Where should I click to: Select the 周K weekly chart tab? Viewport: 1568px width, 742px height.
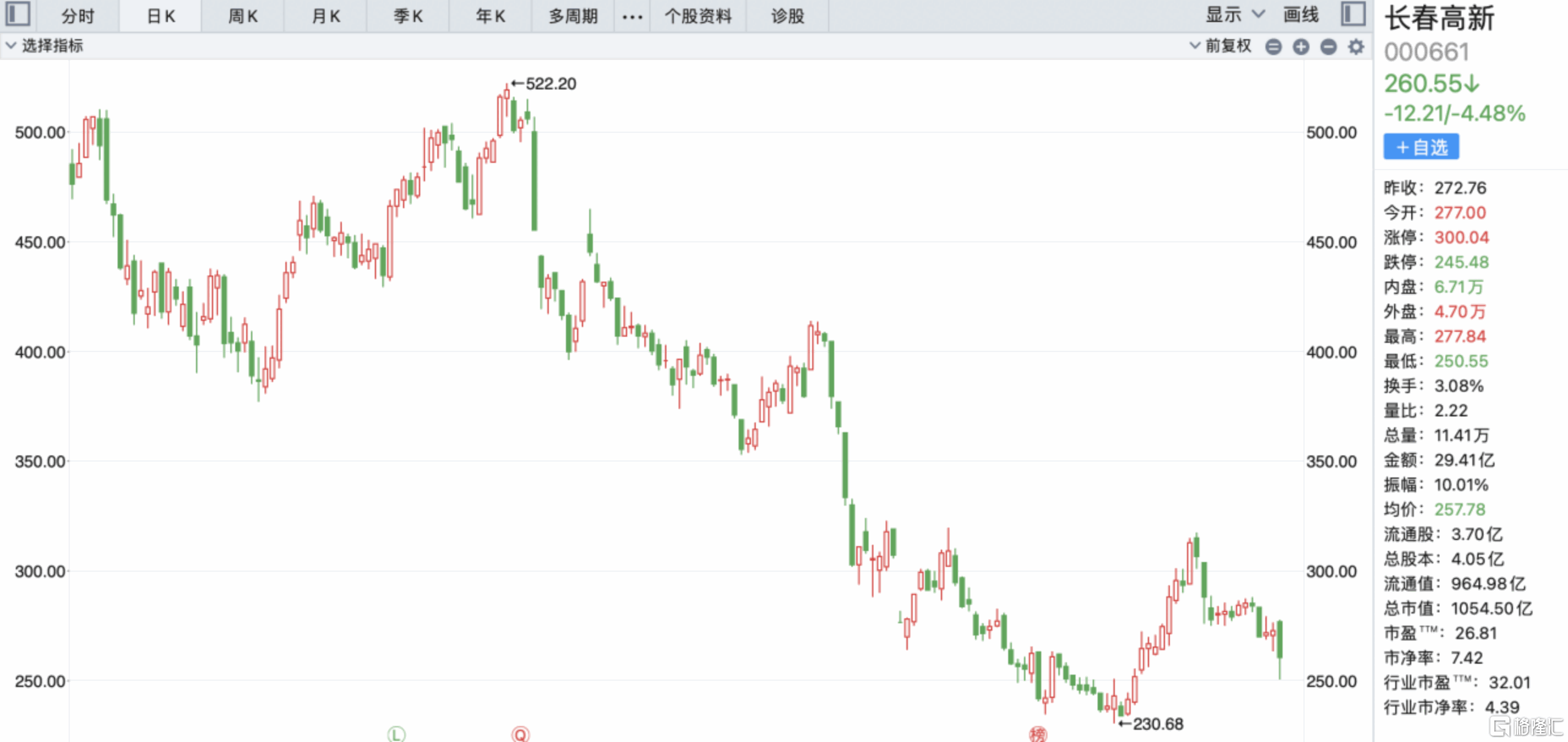click(243, 16)
